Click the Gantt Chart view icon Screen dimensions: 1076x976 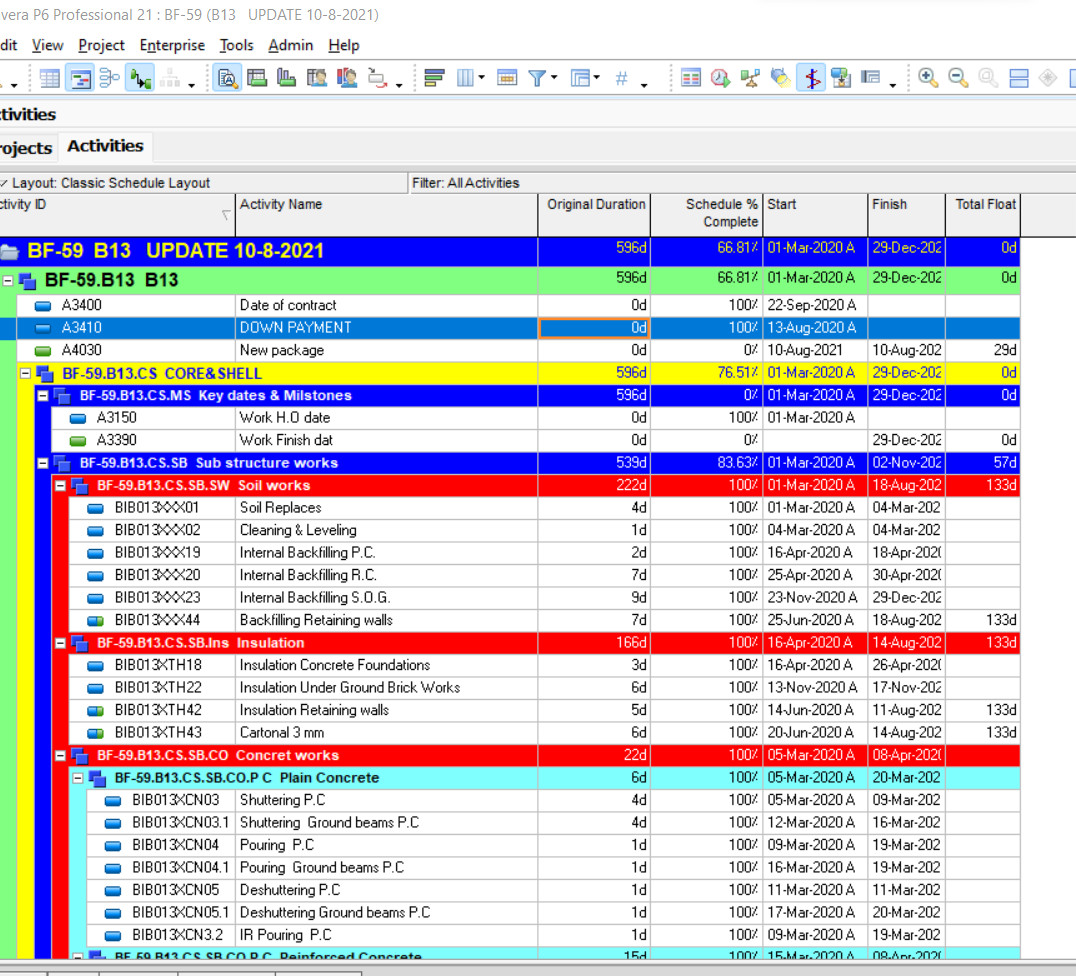[x=80, y=79]
